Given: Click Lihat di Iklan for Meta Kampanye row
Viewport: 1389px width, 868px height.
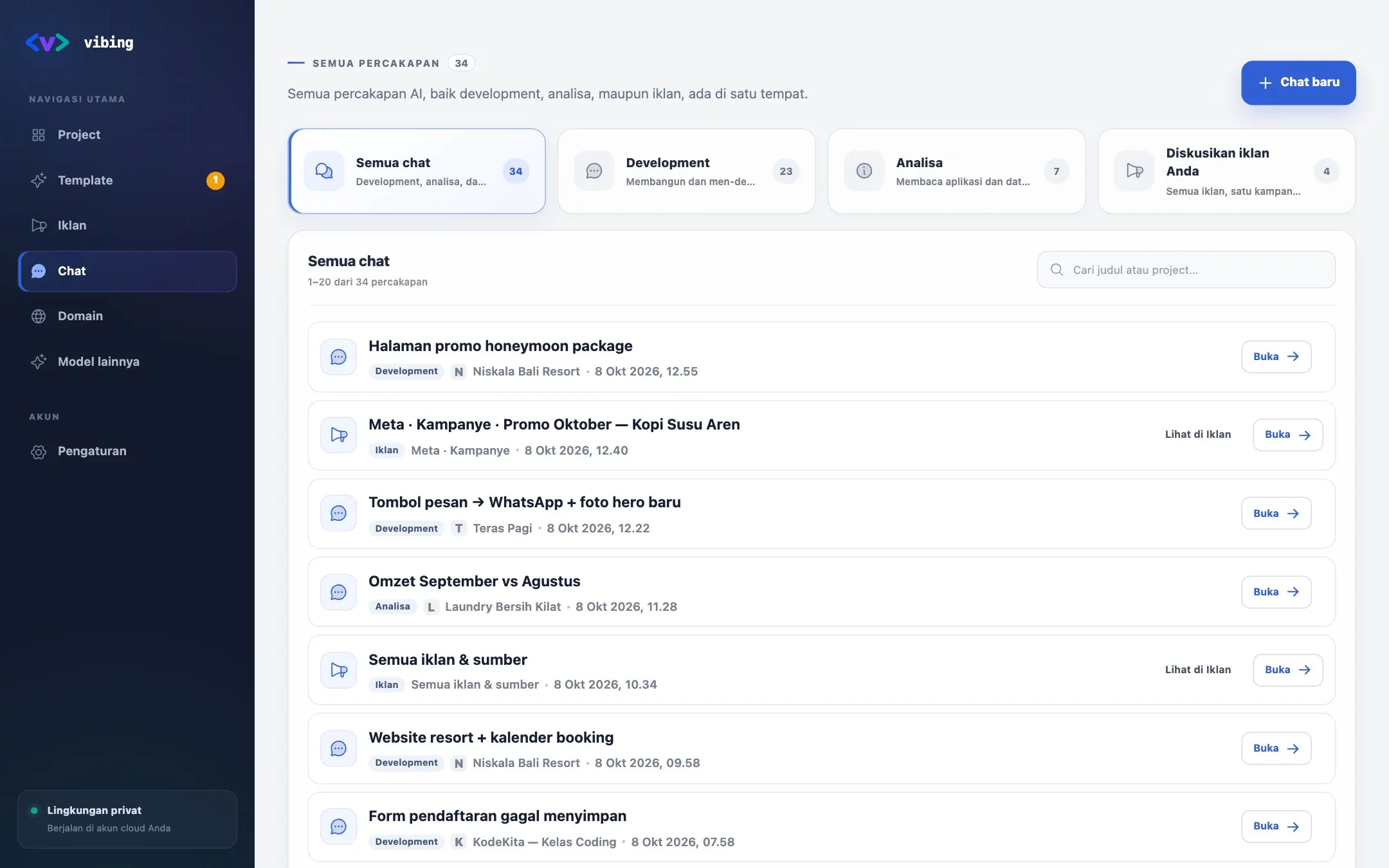Looking at the screenshot, I should 1198,435.
